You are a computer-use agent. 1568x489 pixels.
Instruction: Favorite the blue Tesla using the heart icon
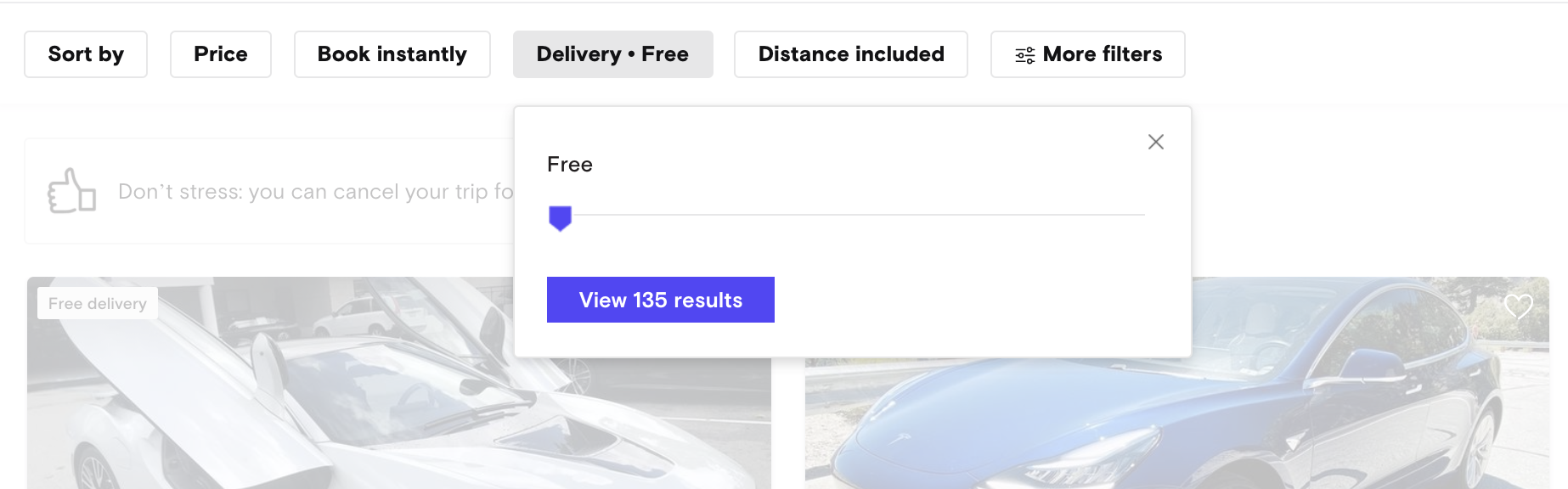pyautogui.click(x=1519, y=307)
